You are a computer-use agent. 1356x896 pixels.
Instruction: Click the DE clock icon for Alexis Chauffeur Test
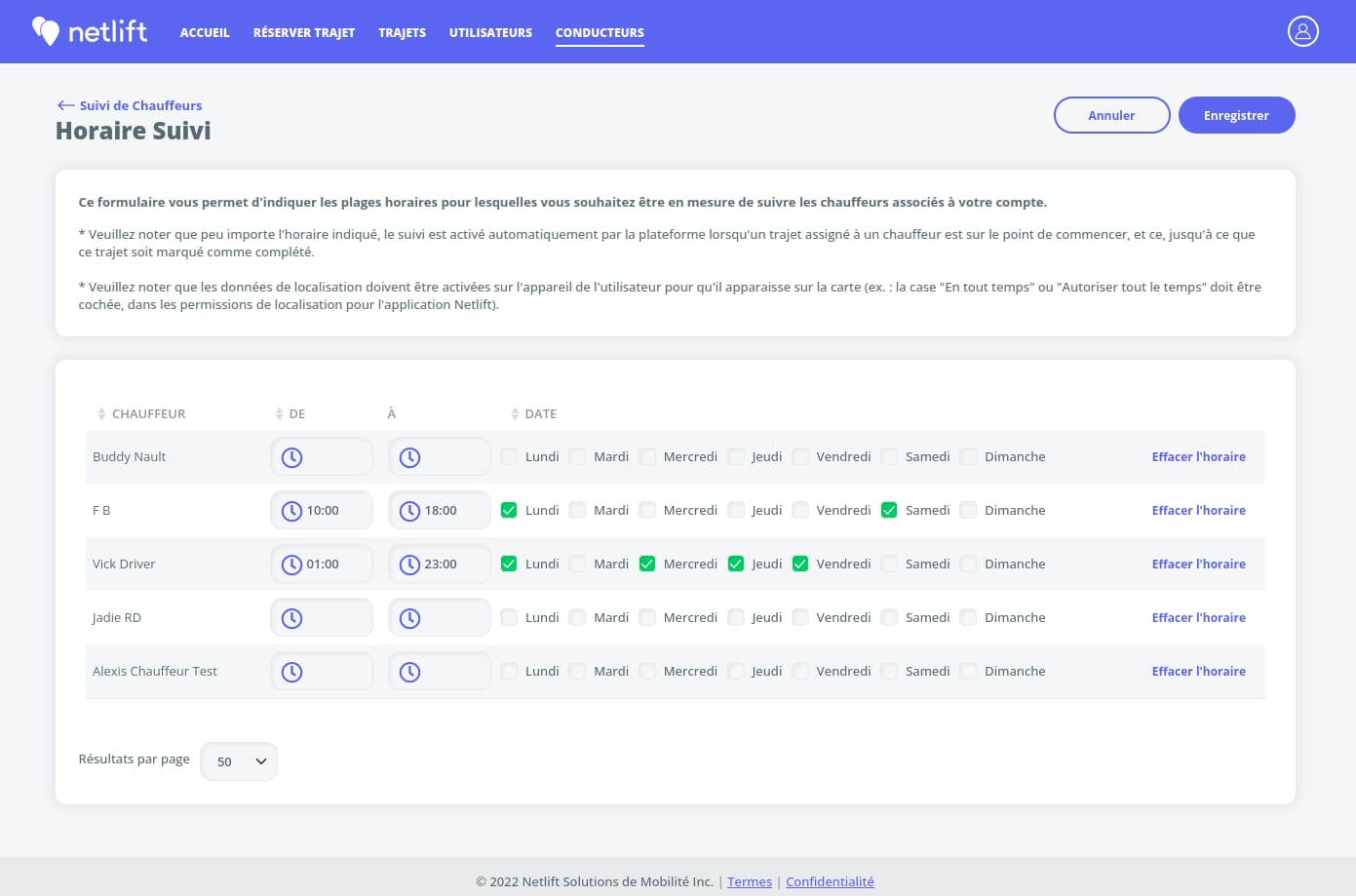pyautogui.click(x=291, y=672)
